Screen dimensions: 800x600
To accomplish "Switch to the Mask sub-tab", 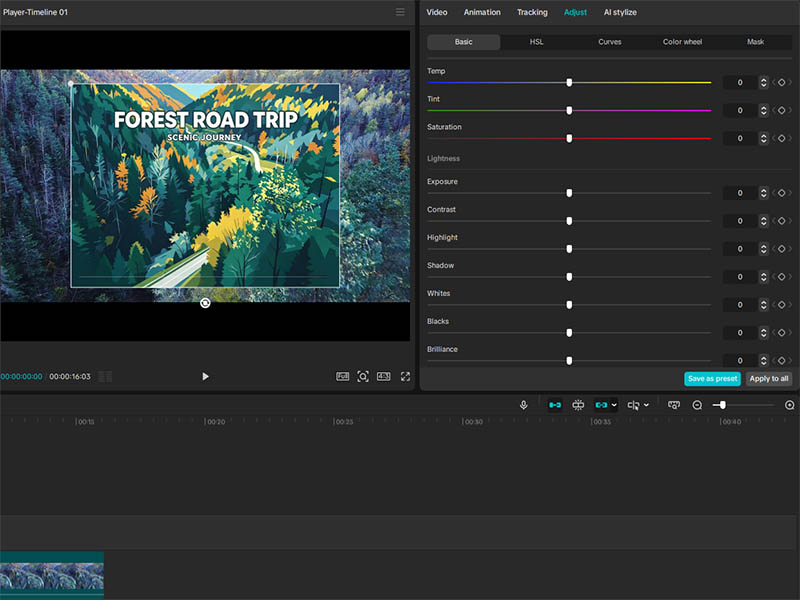I will [x=755, y=42].
